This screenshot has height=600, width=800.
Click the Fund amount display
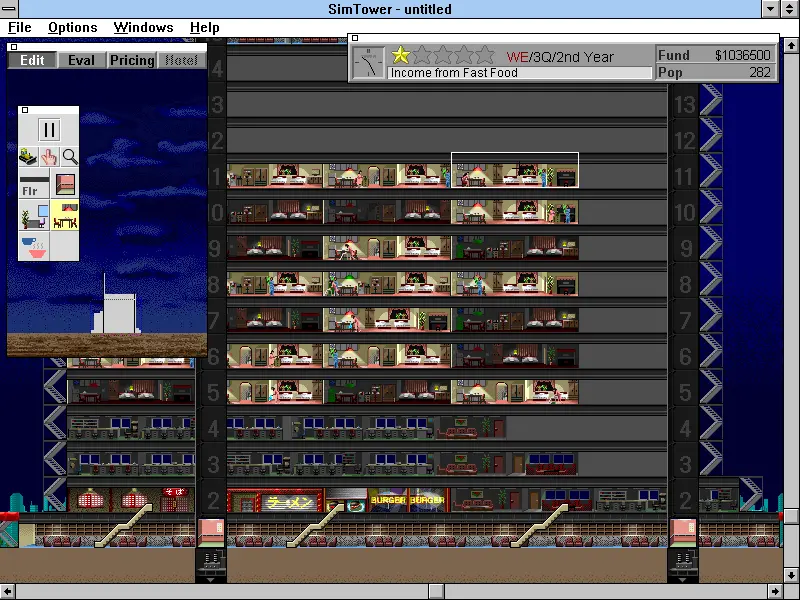point(742,55)
